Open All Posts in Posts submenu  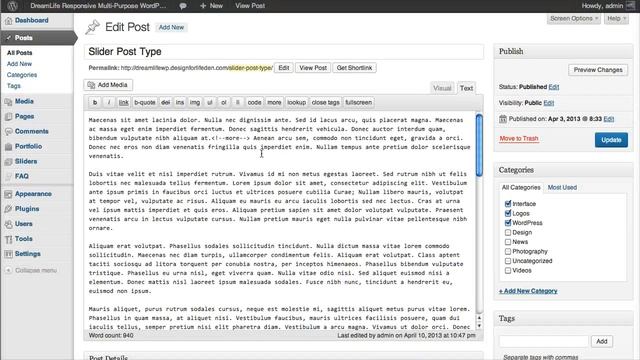pos(19,53)
